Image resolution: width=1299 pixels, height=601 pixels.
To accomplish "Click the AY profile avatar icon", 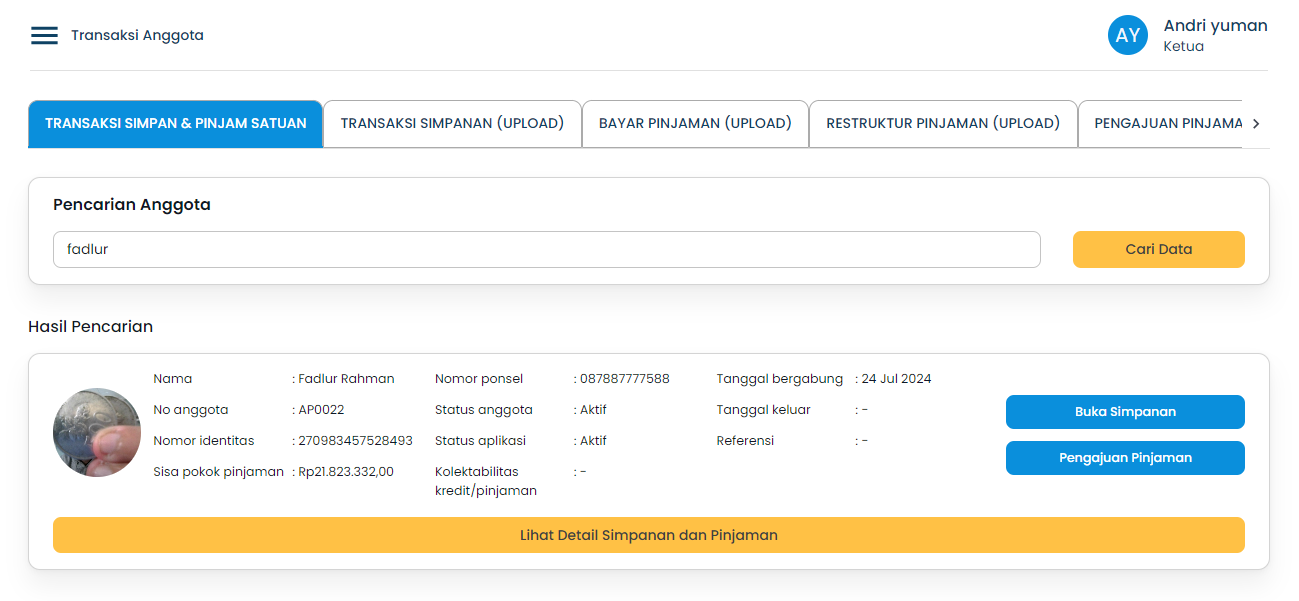I will 1127,35.
